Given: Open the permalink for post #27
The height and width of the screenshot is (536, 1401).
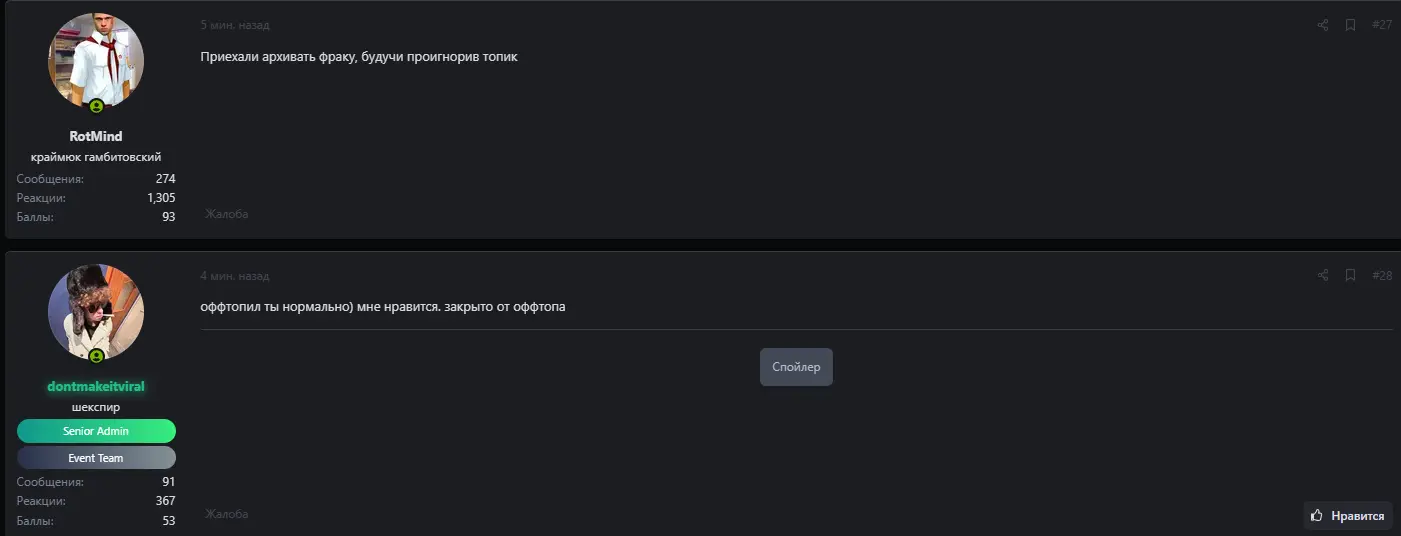Looking at the screenshot, I should pos(1381,25).
